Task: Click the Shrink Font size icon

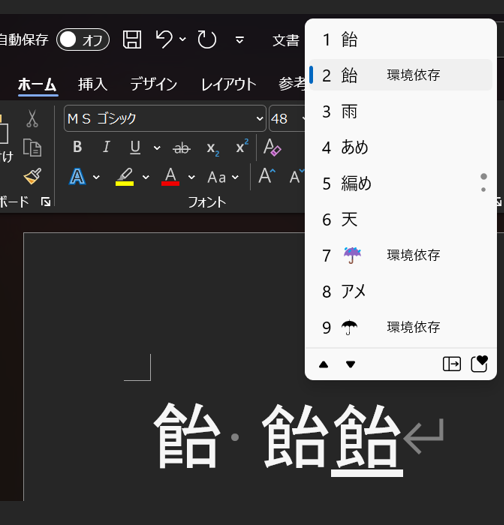Action: [297, 176]
